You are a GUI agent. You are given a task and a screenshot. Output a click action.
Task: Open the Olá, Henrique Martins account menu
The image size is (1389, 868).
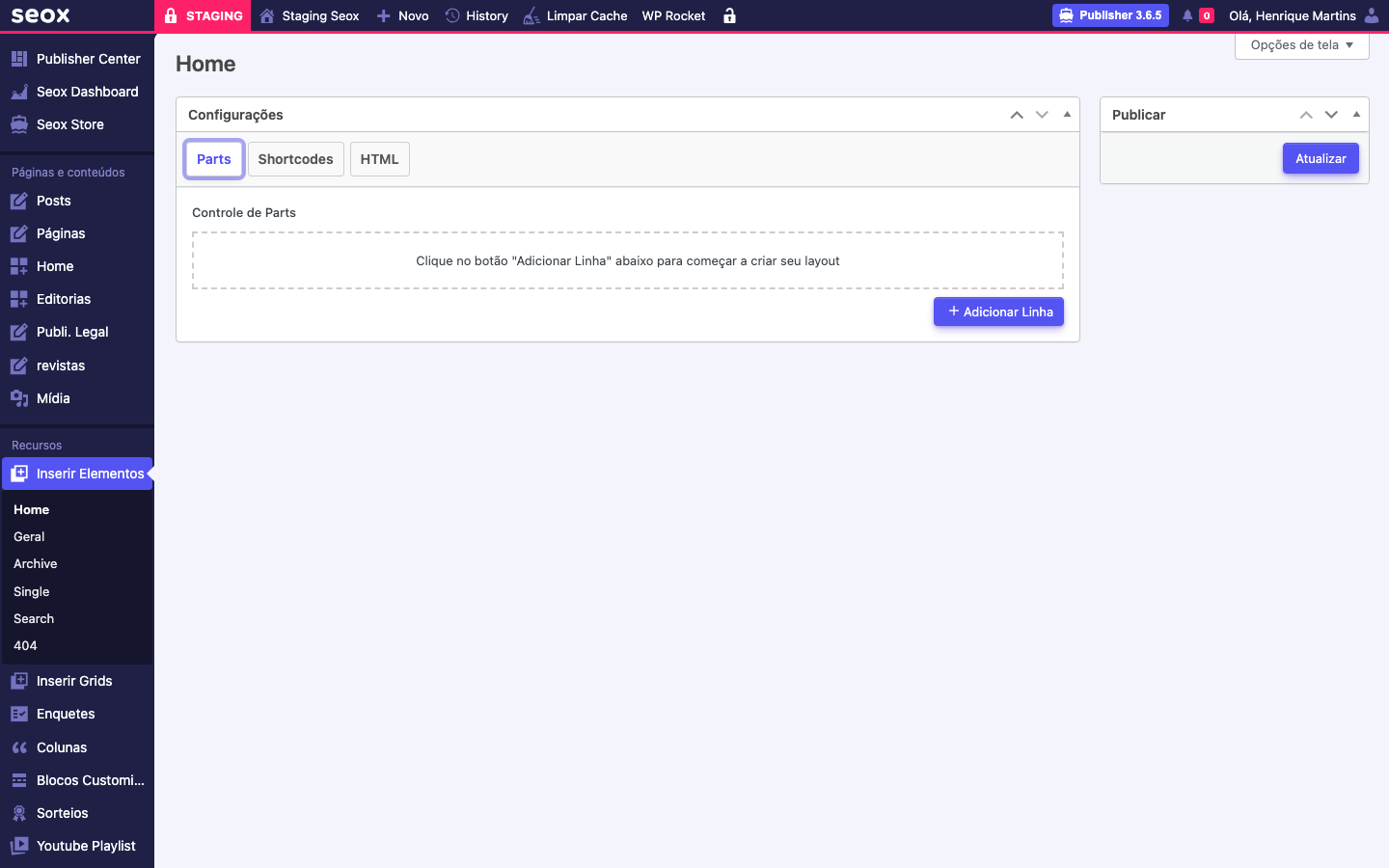1303,15
